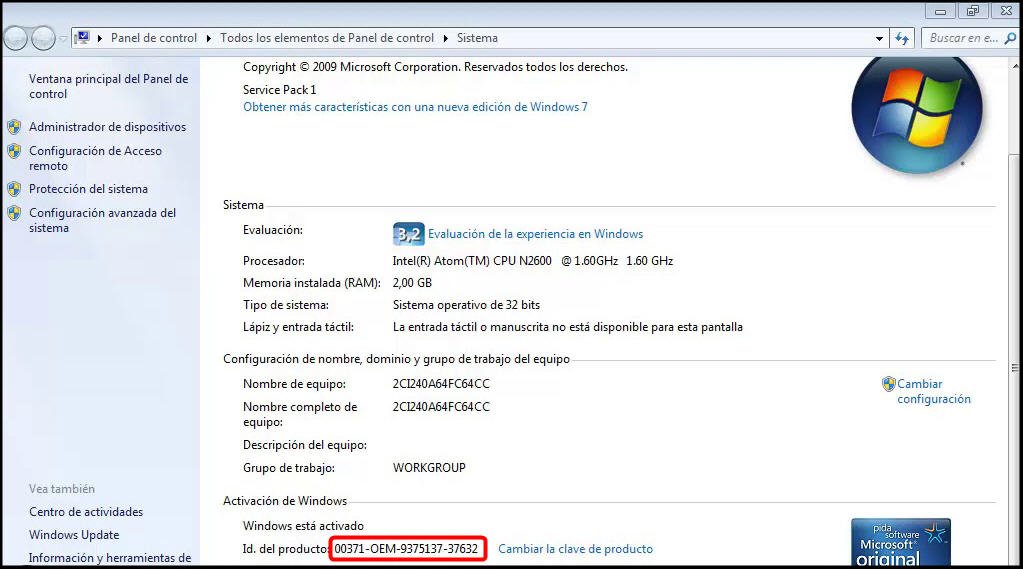The image size is (1023, 569).
Task: Open Ventana principal del Panel de control
Action: point(108,86)
